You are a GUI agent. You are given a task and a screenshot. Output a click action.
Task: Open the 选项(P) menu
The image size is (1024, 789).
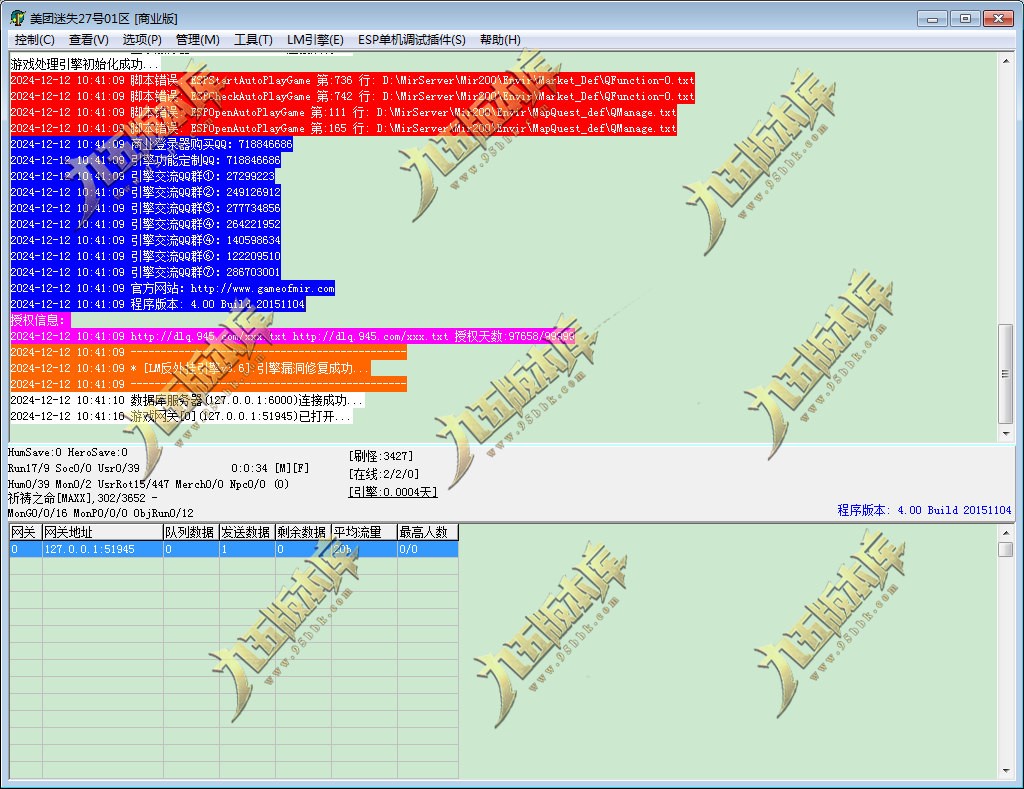pyautogui.click(x=142, y=40)
